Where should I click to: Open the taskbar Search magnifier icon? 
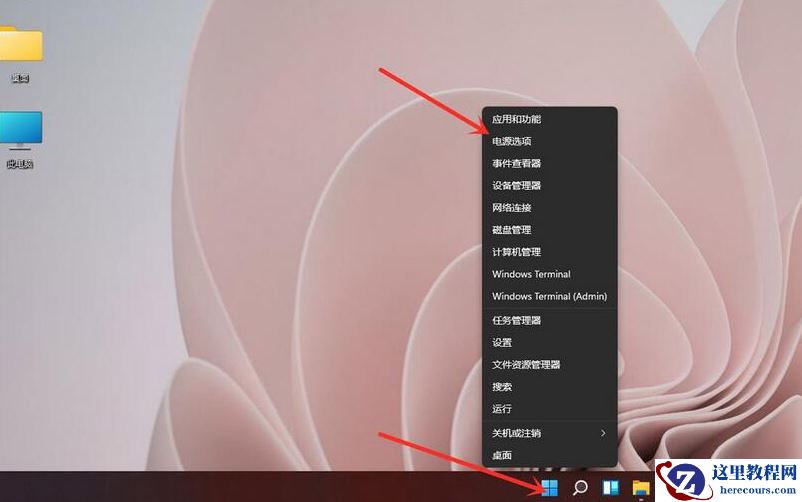point(580,487)
